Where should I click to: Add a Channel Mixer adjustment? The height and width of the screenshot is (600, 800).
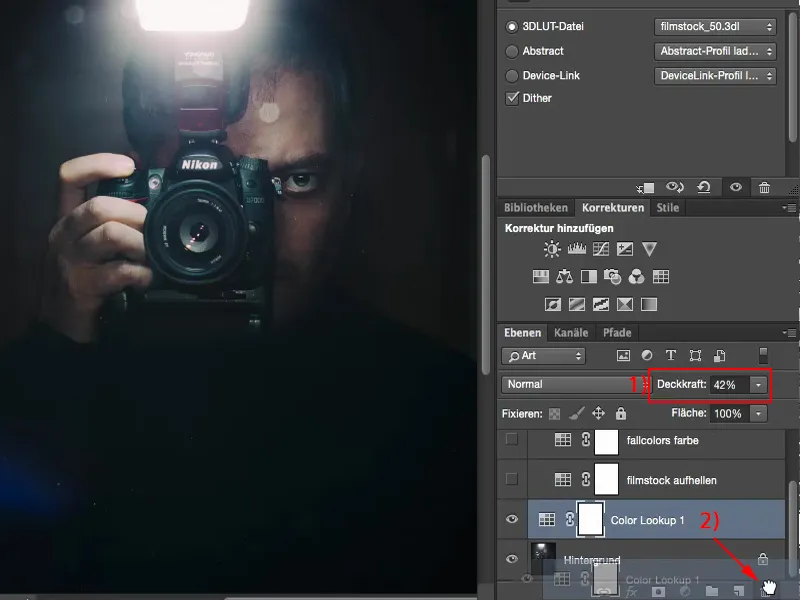636,277
